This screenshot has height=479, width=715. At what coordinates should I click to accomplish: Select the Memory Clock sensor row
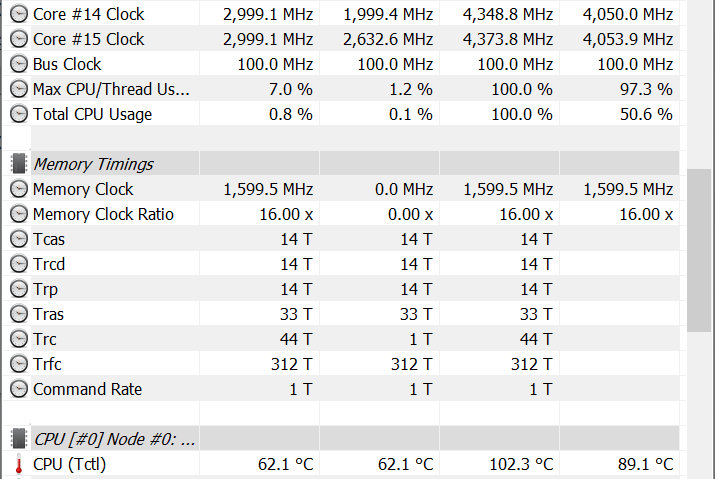coord(342,189)
